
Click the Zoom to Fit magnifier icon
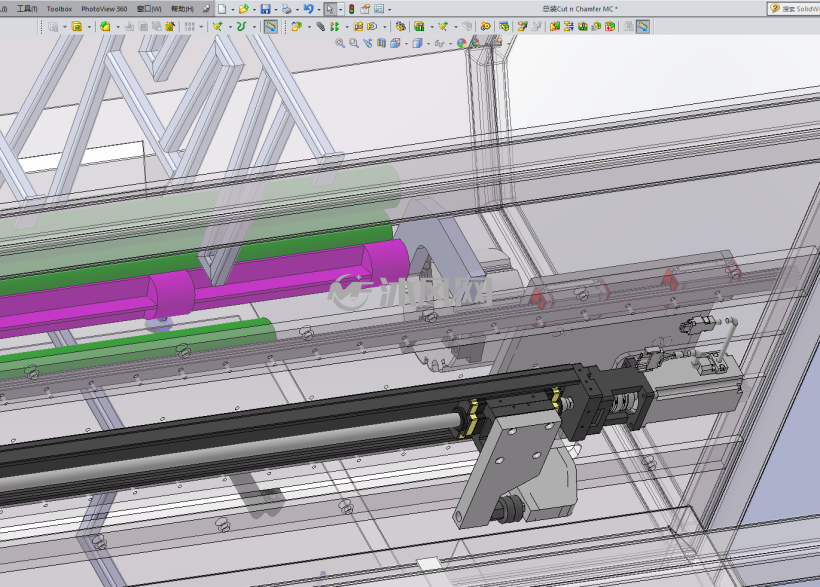tap(340, 43)
